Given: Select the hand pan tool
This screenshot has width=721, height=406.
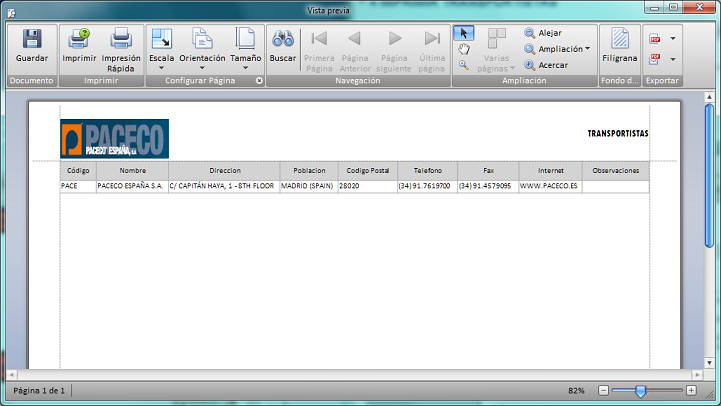Looking at the screenshot, I should click(464, 49).
